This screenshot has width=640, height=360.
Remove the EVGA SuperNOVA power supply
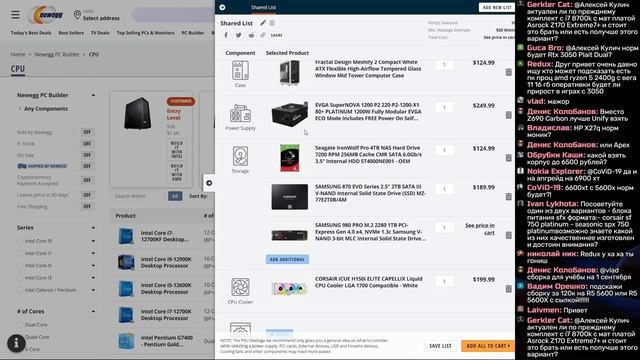508,115
